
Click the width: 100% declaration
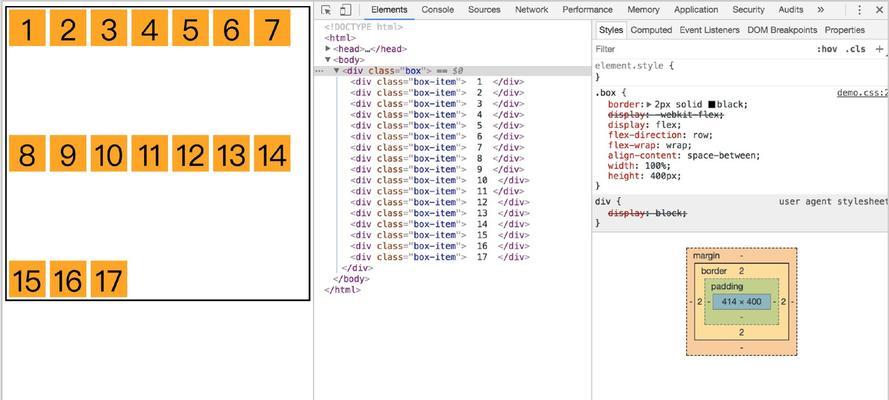pyautogui.click(x=639, y=166)
